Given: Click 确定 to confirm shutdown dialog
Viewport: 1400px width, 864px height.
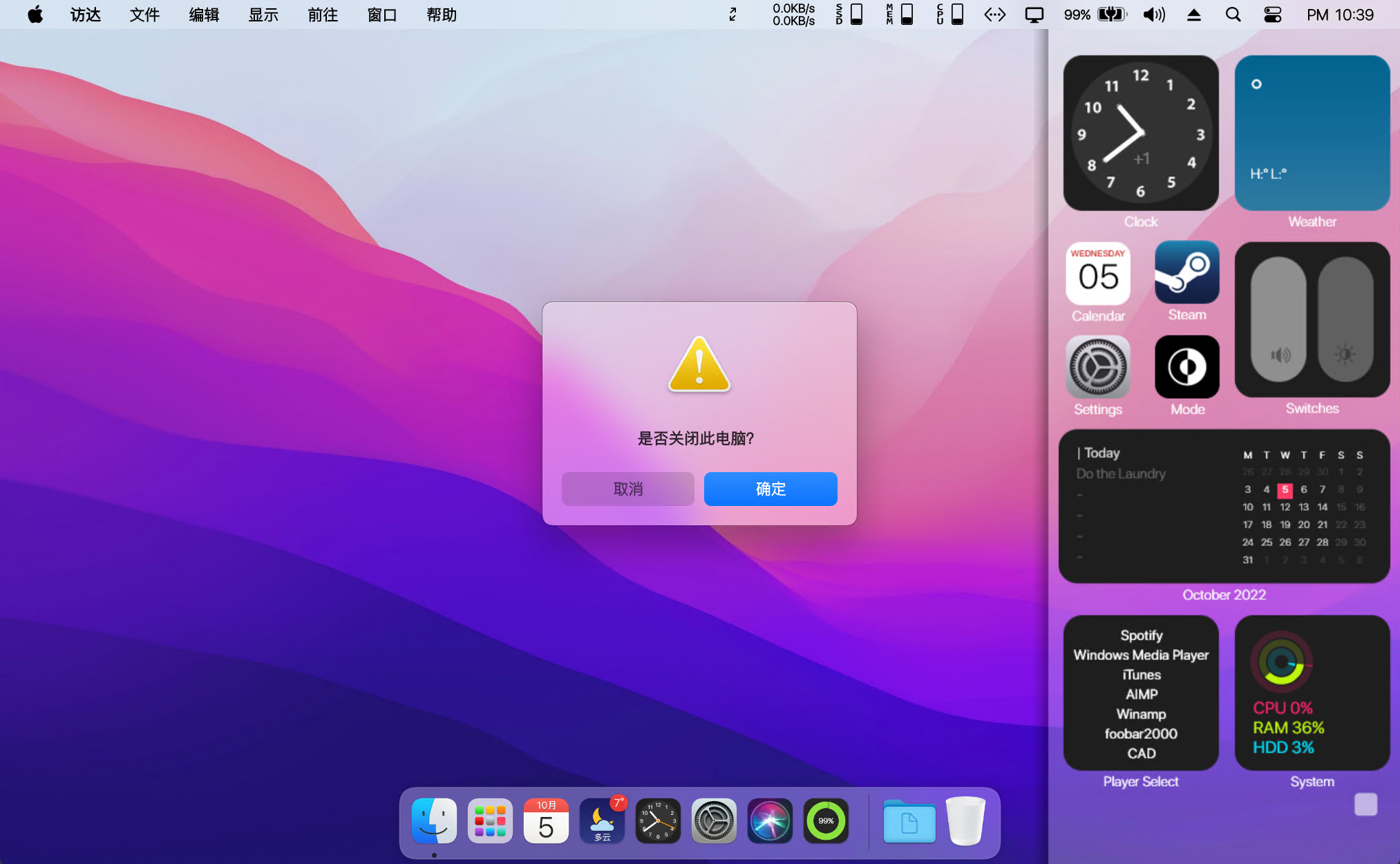Looking at the screenshot, I should click(769, 489).
